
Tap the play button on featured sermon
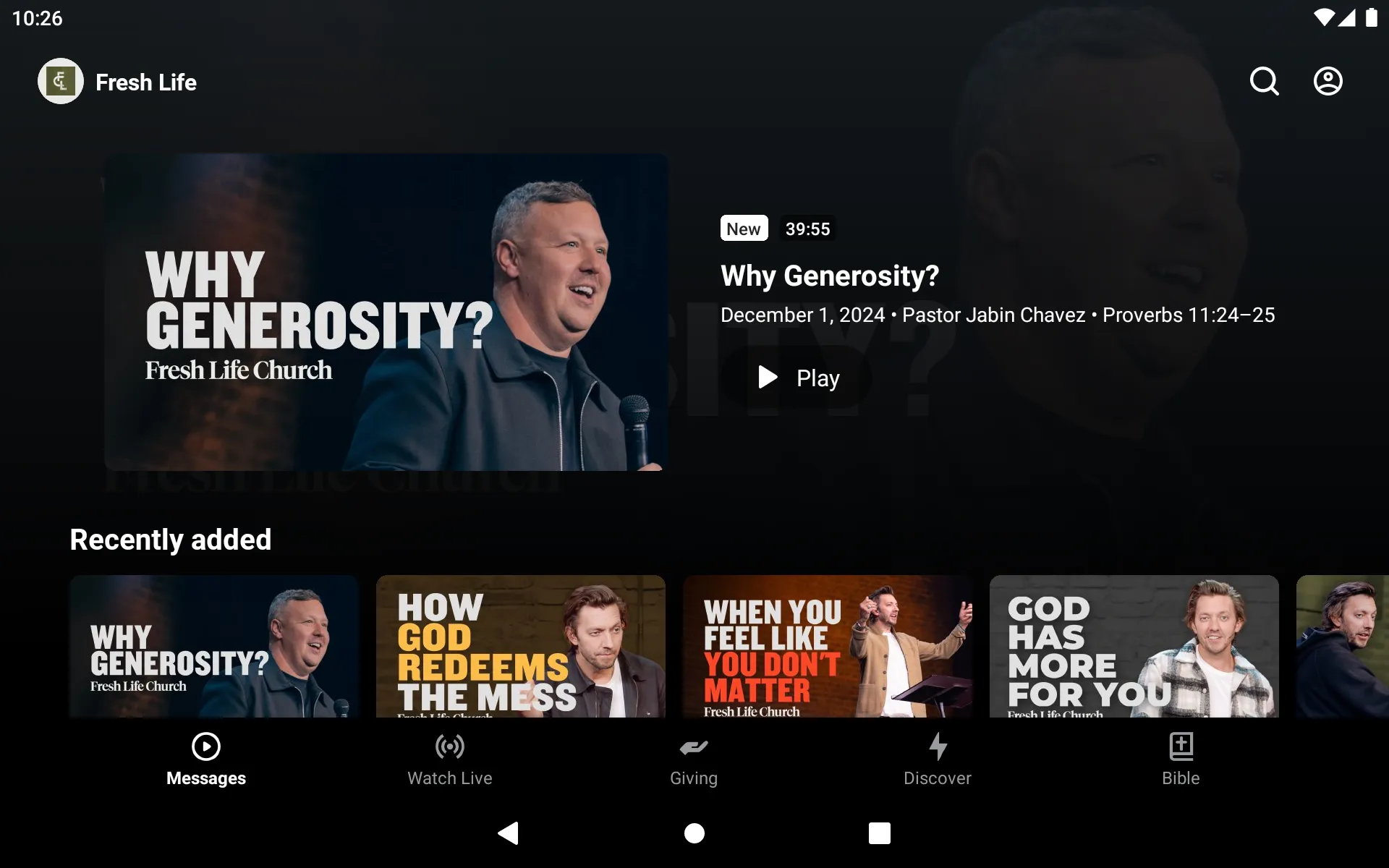click(x=796, y=377)
